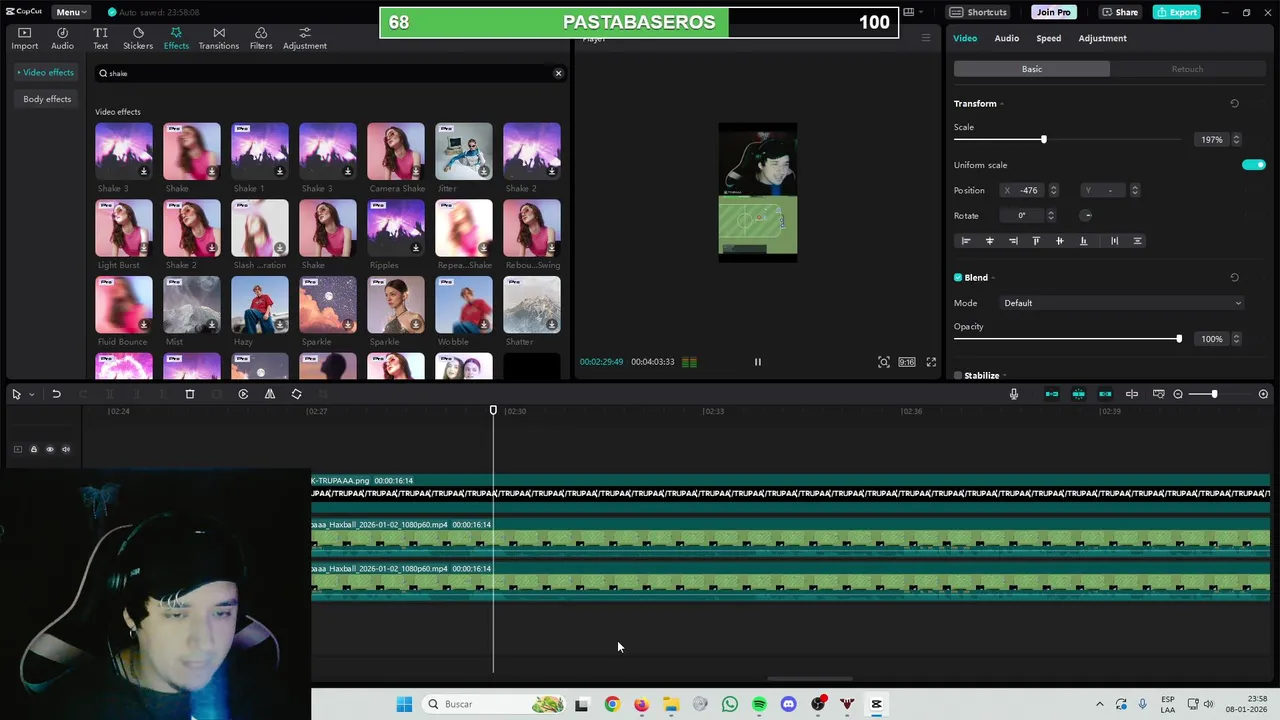The image size is (1280, 720).
Task: Step the Scale percentage value
Action: point(1236,139)
